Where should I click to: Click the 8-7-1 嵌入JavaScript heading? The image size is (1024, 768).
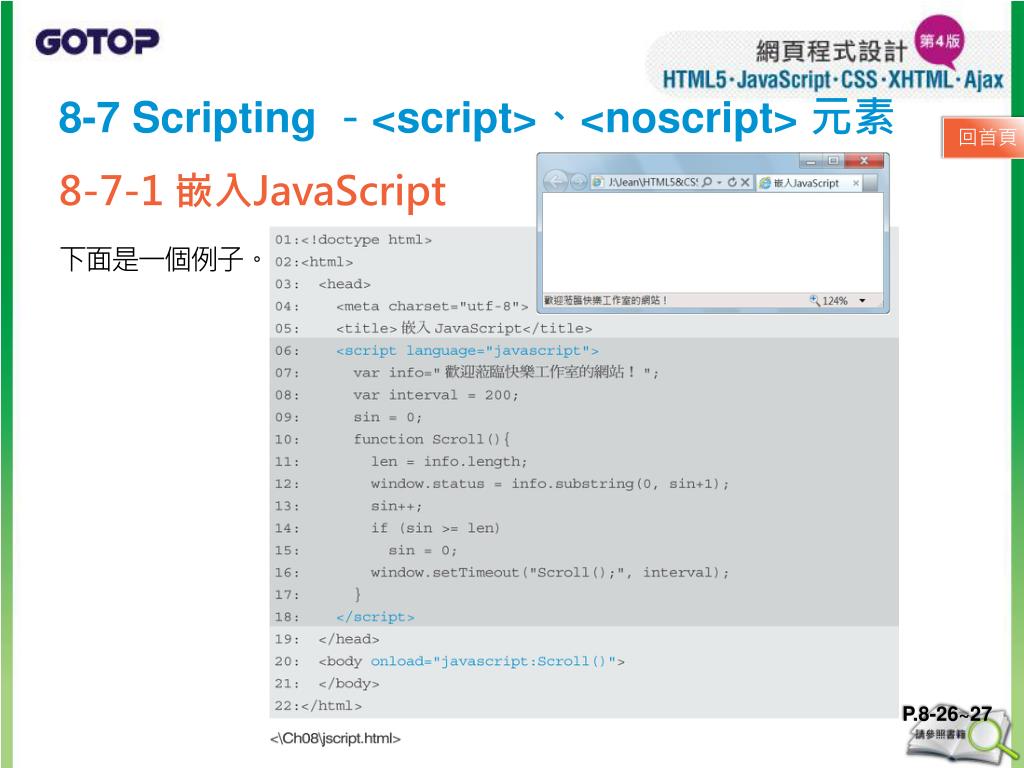click(252, 191)
